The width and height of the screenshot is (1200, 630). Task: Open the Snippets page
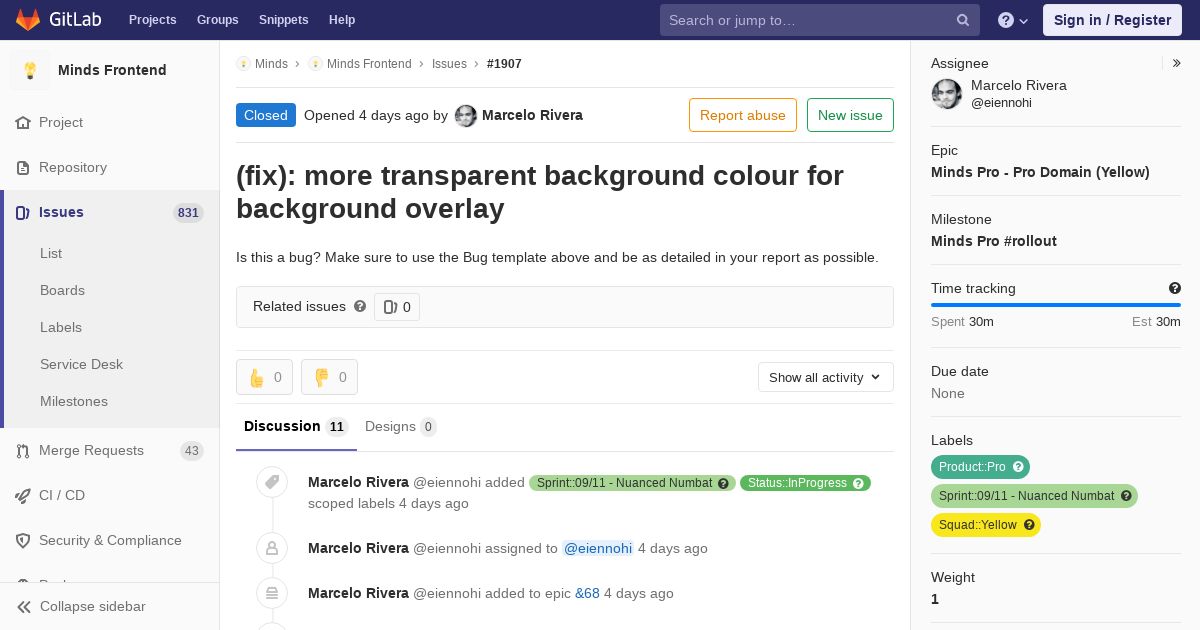[x=284, y=20]
